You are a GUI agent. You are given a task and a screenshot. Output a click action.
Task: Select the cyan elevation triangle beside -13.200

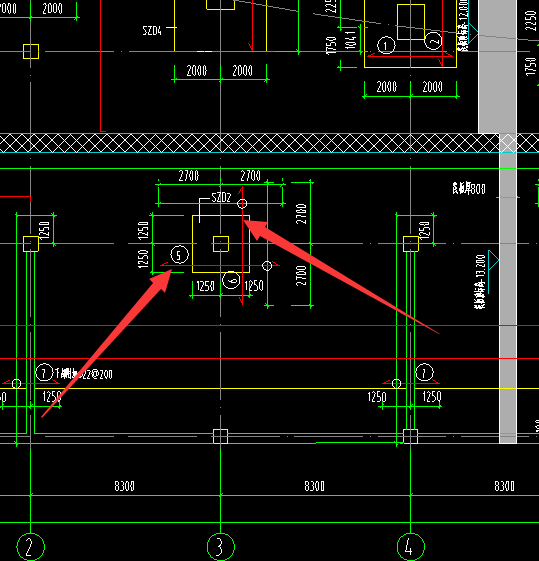tap(493, 260)
